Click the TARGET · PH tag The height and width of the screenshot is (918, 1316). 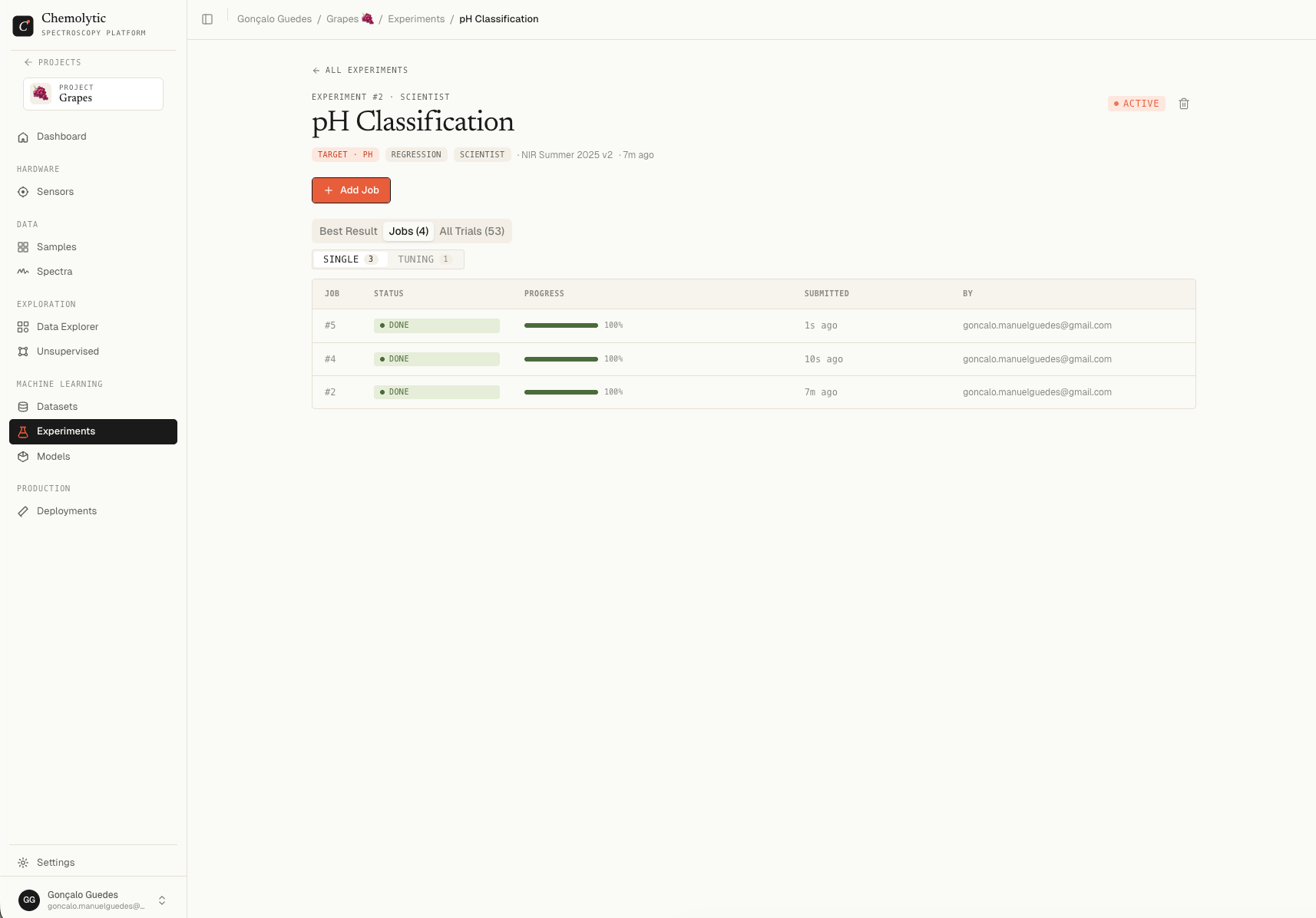point(346,155)
